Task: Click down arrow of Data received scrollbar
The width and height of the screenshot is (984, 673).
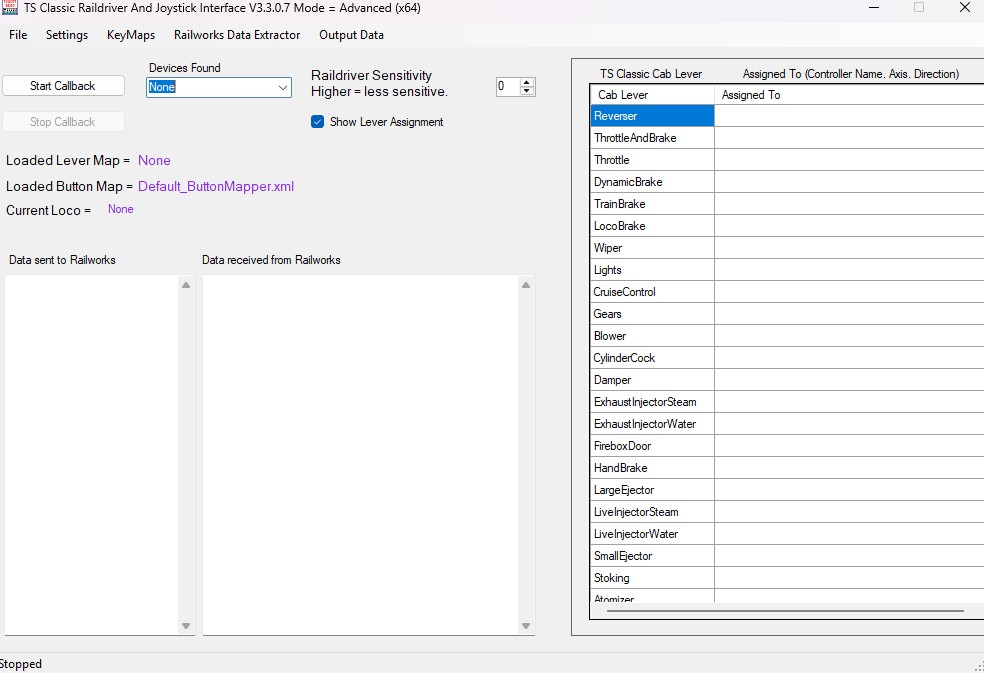Action: [526, 626]
